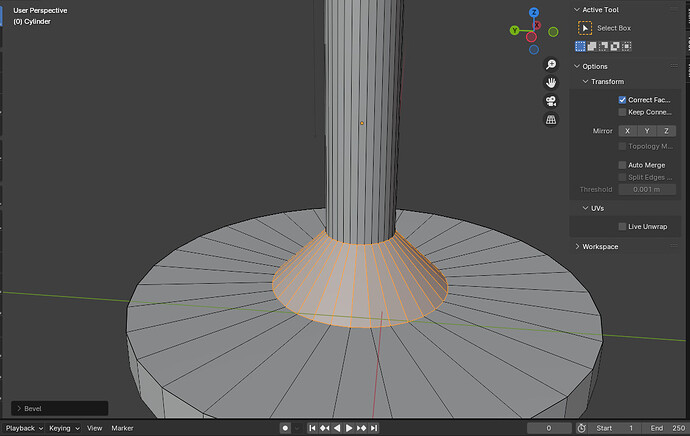
Task: Jump to the previous keyframe
Action: point(325,428)
